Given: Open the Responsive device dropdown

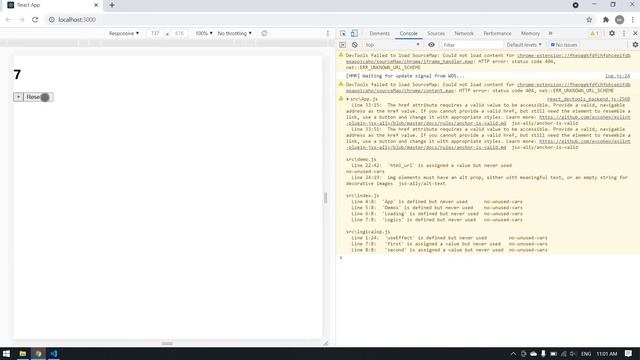Looking at the screenshot, I should pyautogui.click(x=124, y=33).
